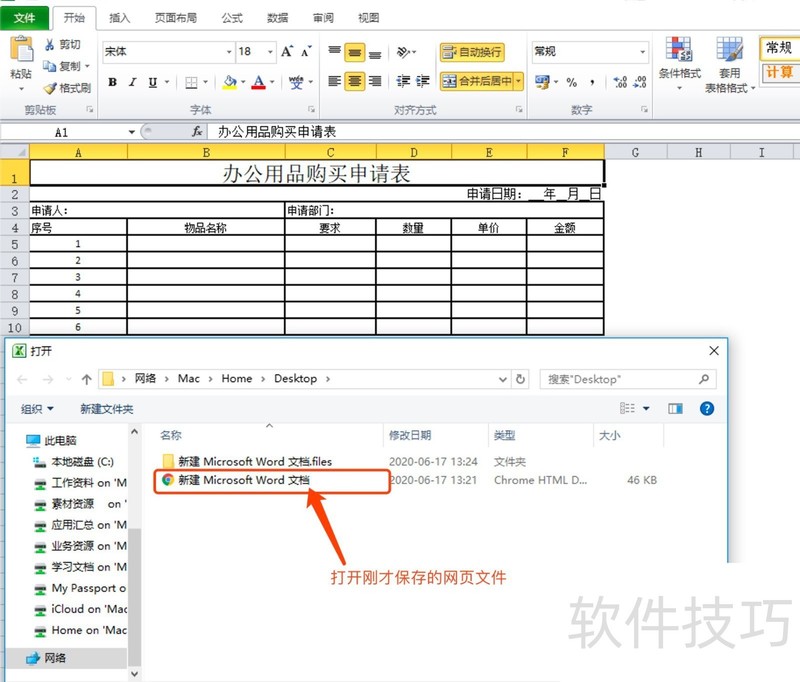Open the font name 宋体 dropdown
Screen dimensions: 800x682
229,52
